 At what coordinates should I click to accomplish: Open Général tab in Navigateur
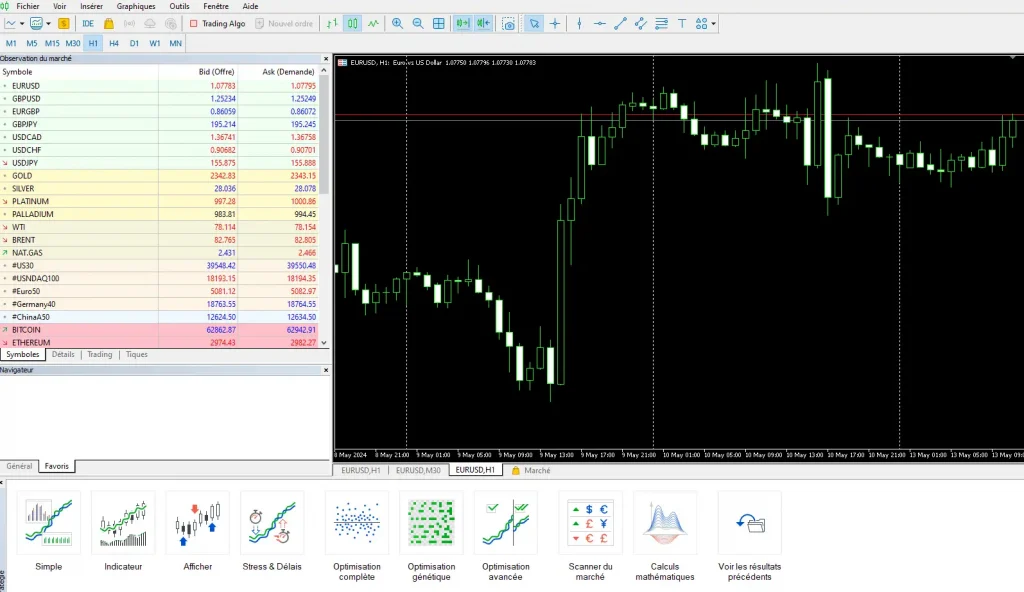[x=19, y=466]
